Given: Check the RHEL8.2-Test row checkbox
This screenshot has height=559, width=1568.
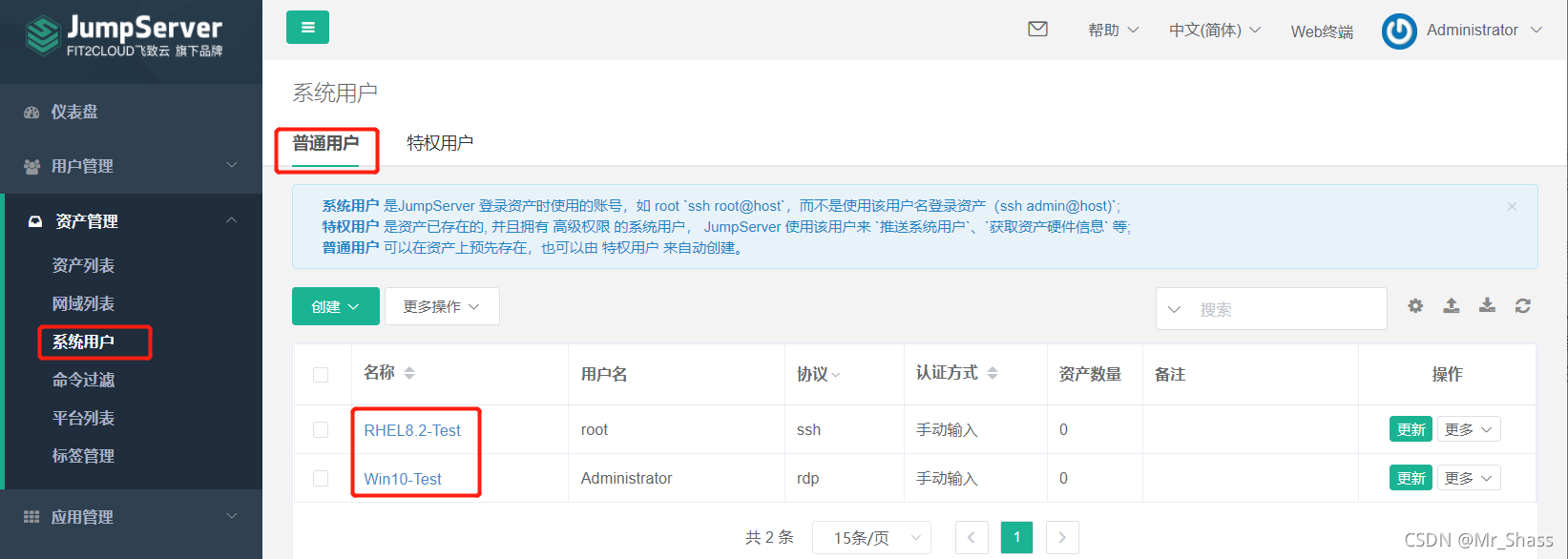Looking at the screenshot, I should [x=321, y=430].
